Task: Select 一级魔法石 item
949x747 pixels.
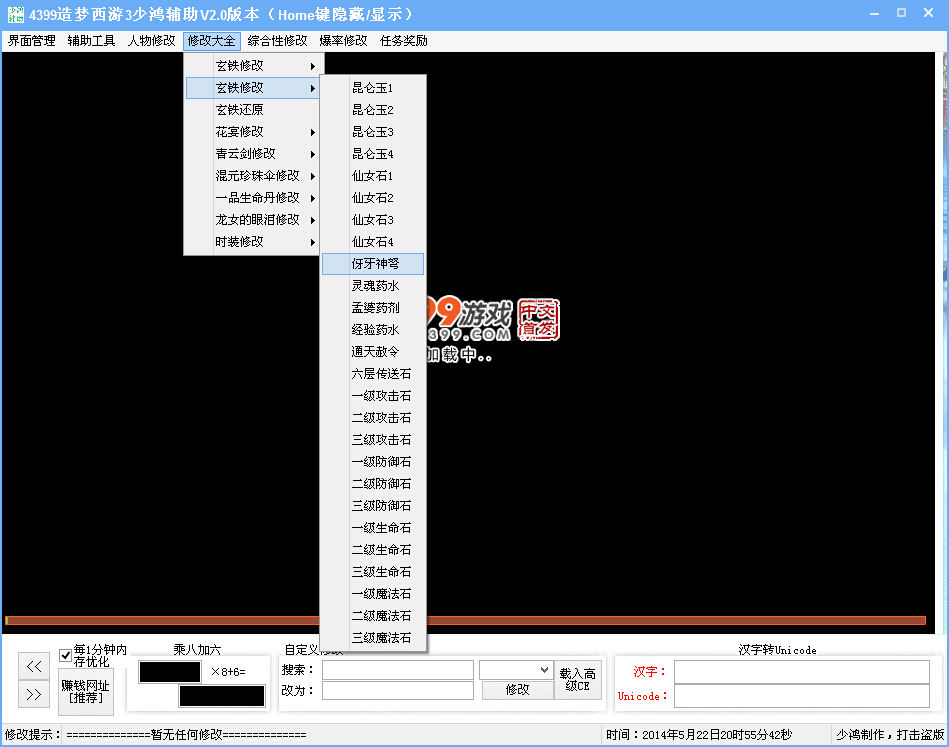Action: click(373, 594)
